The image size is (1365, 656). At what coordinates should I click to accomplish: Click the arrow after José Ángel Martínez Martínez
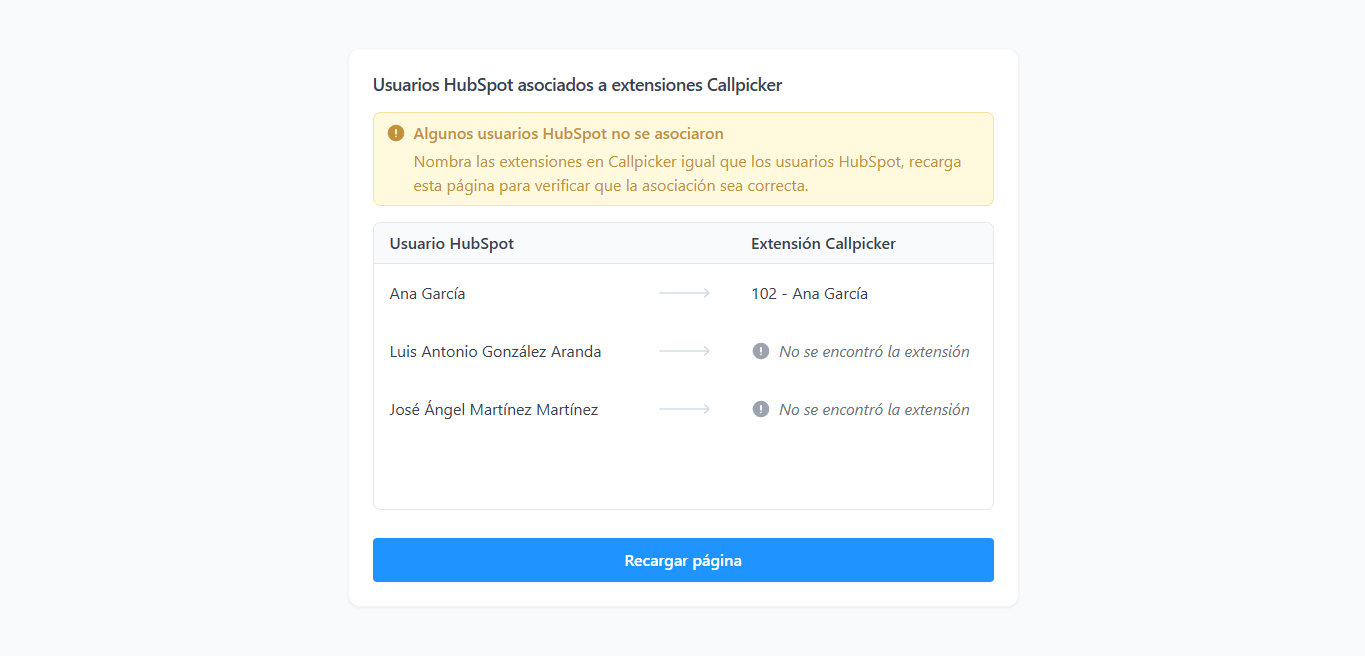click(685, 409)
